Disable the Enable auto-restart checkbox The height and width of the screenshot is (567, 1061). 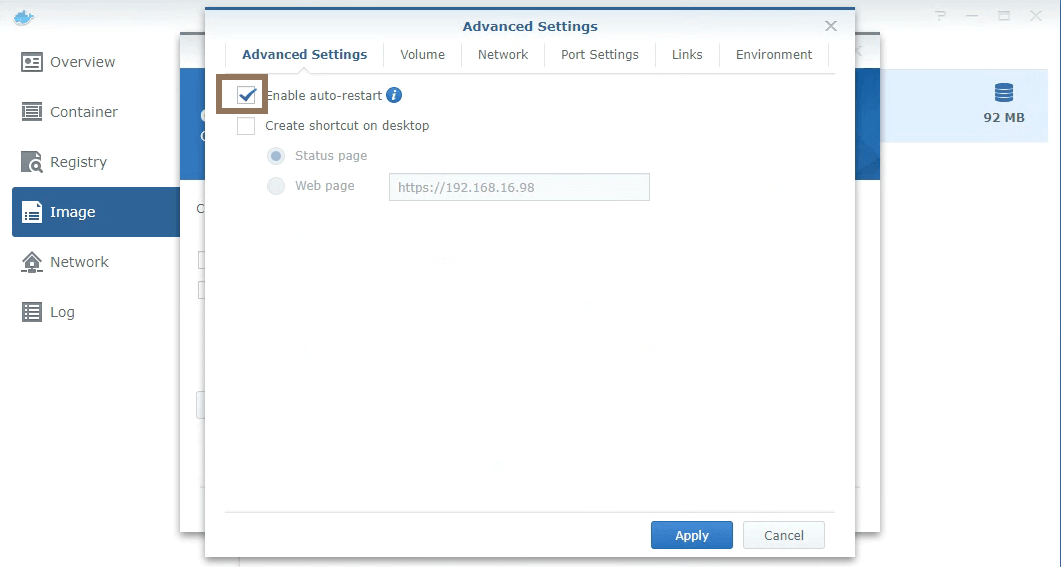coord(246,96)
